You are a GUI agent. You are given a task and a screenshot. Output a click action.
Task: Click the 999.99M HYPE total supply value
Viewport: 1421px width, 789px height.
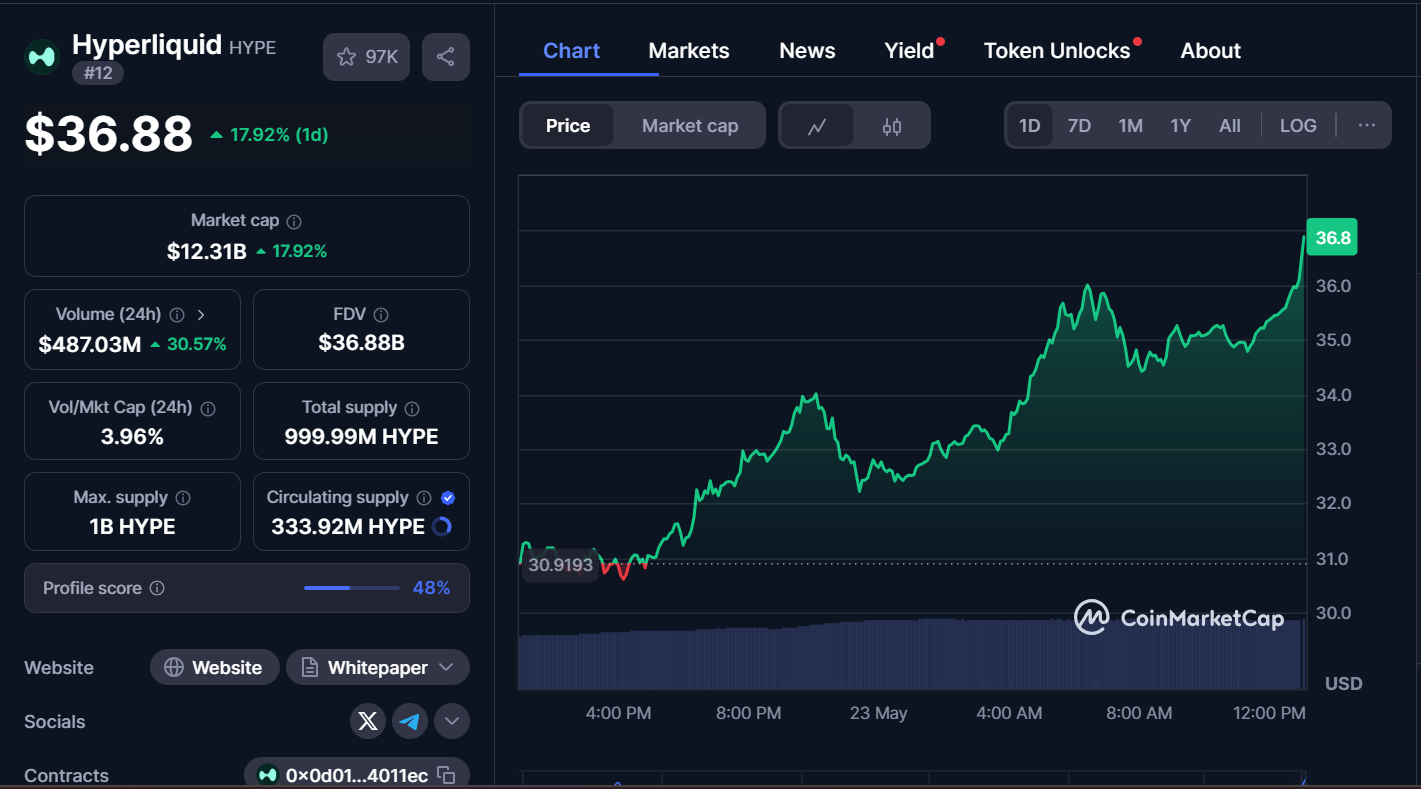click(361, 436)
